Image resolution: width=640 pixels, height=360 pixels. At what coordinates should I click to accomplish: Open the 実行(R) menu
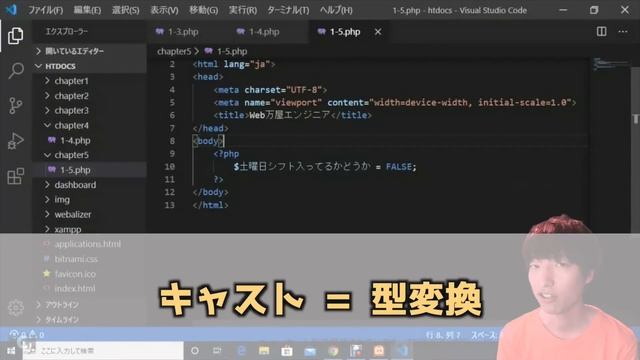tap(242, 10)
